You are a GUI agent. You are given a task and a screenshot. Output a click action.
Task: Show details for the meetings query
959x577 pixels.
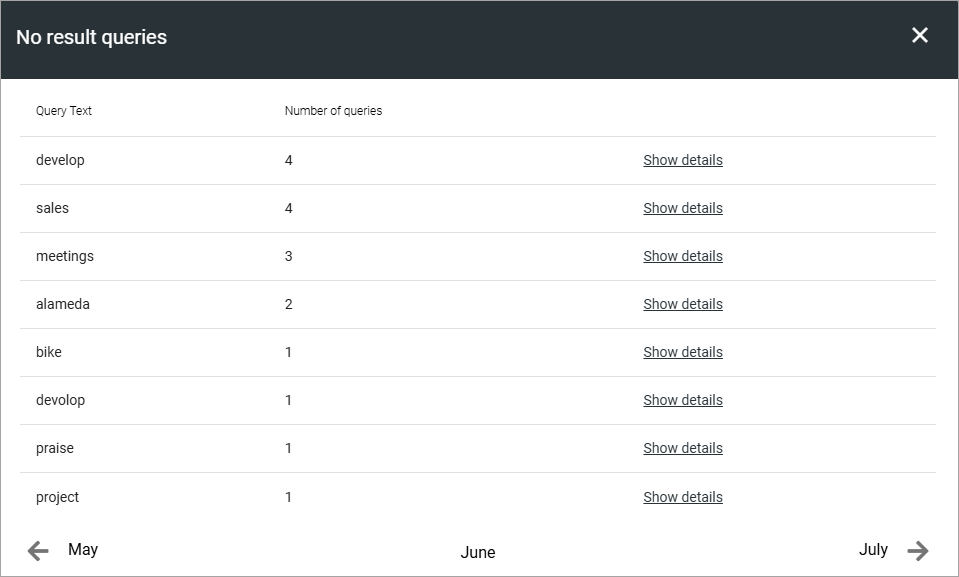coord(683,256)
